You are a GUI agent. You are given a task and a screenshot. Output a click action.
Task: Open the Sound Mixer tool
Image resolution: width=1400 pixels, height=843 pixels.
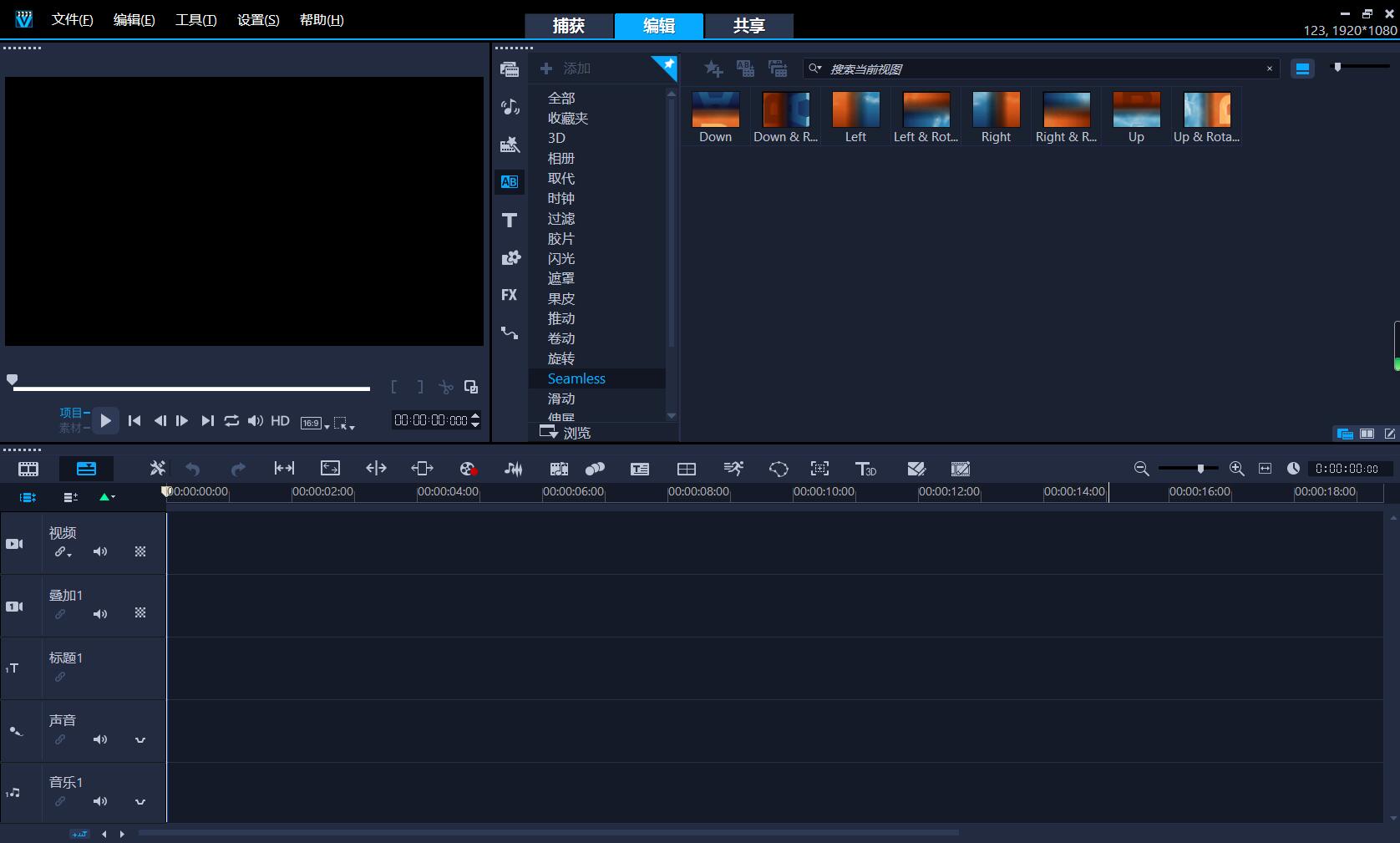514,469
